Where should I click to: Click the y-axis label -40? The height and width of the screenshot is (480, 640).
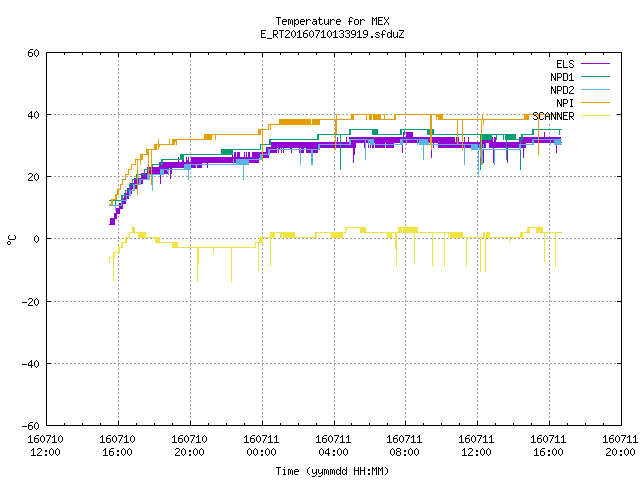click(31, 364)
